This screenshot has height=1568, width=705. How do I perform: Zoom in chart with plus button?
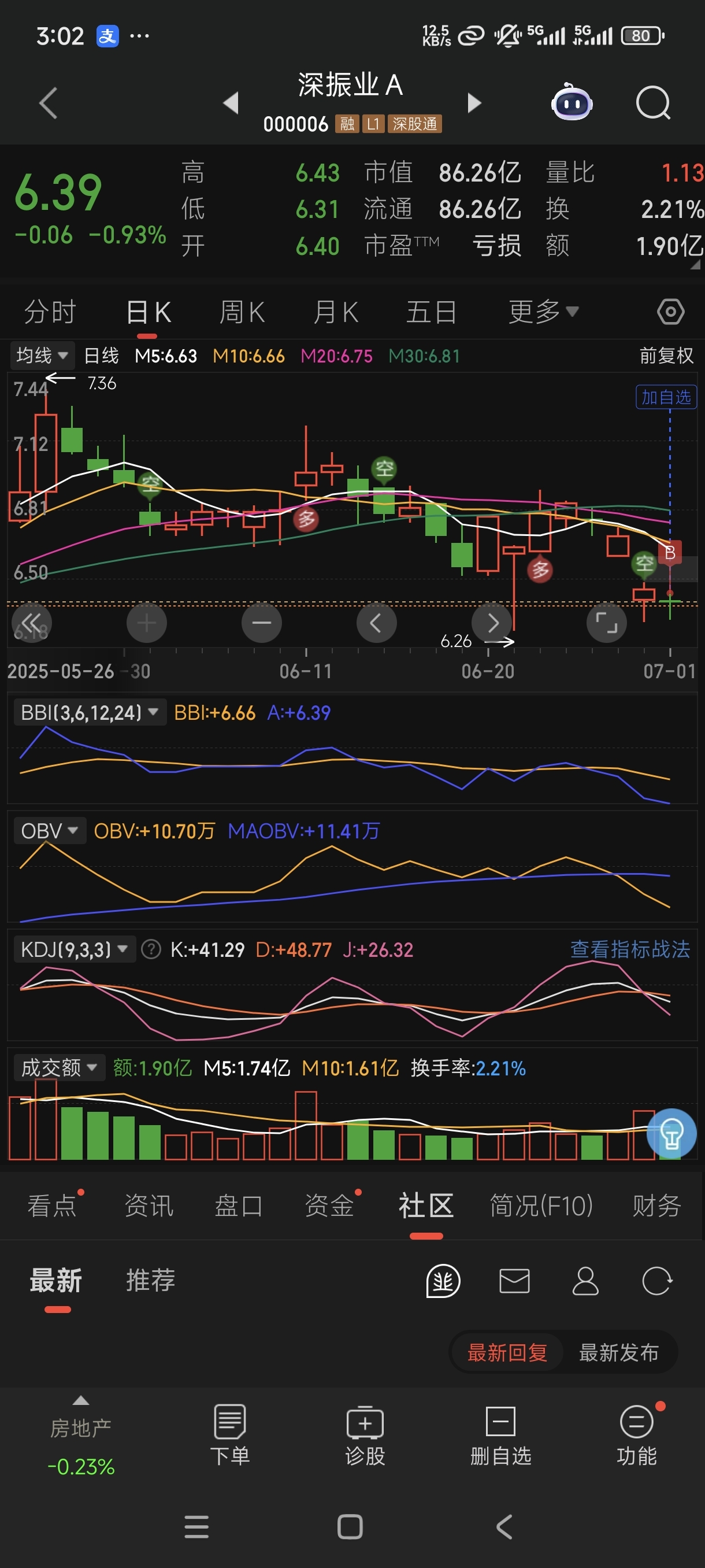pos(147,622)
